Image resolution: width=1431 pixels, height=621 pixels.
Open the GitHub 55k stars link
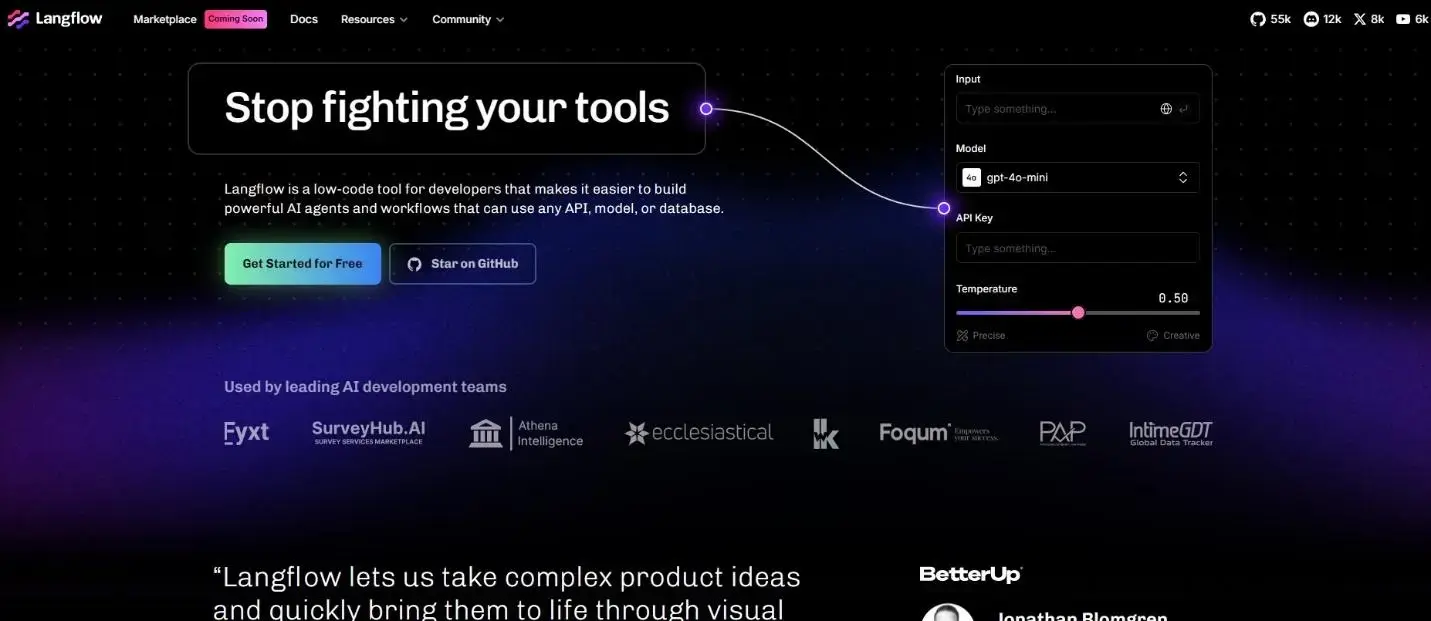(1270, 19)
